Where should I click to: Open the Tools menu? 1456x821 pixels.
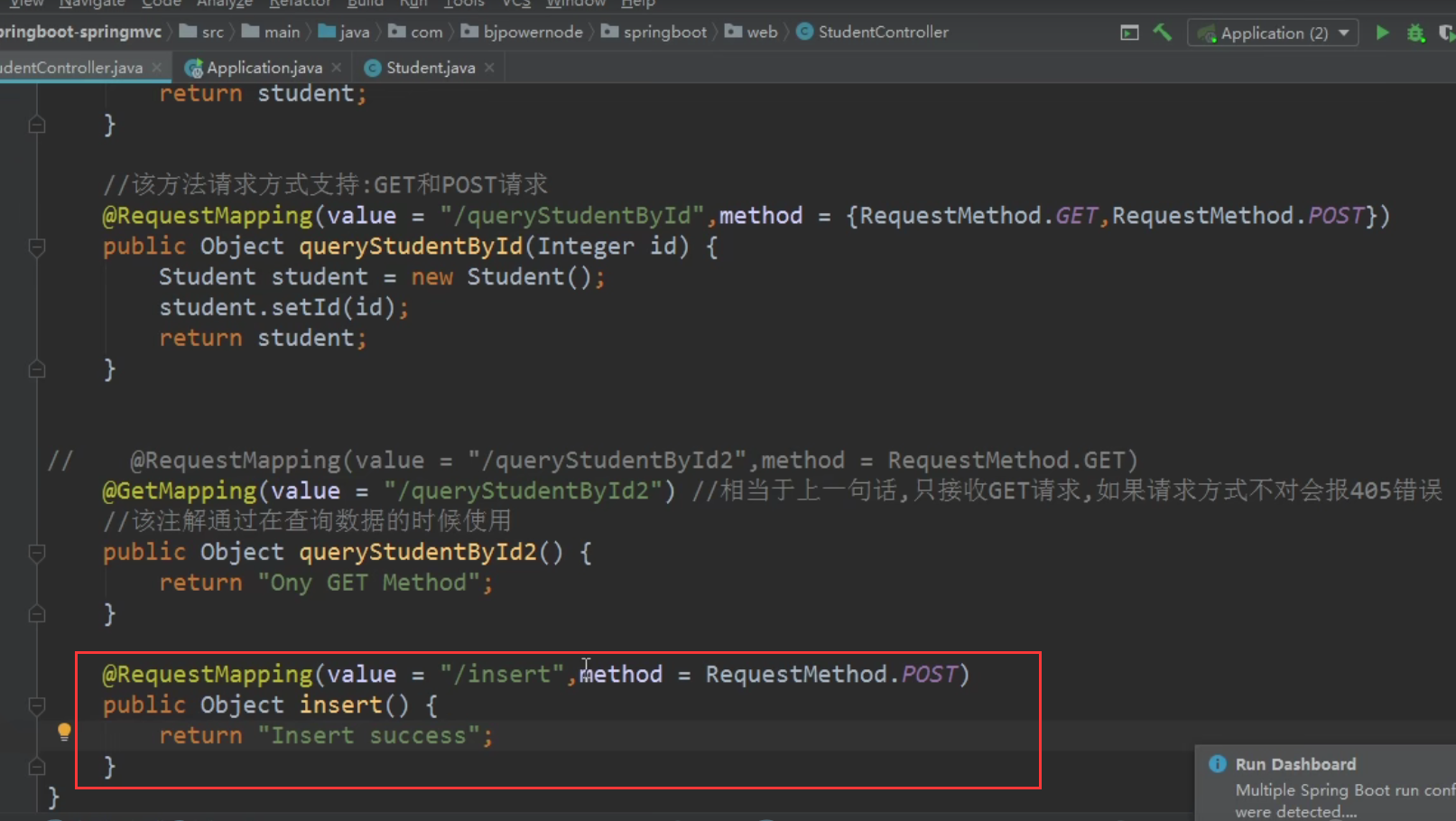pyautogui.click(x=464, y=4)
